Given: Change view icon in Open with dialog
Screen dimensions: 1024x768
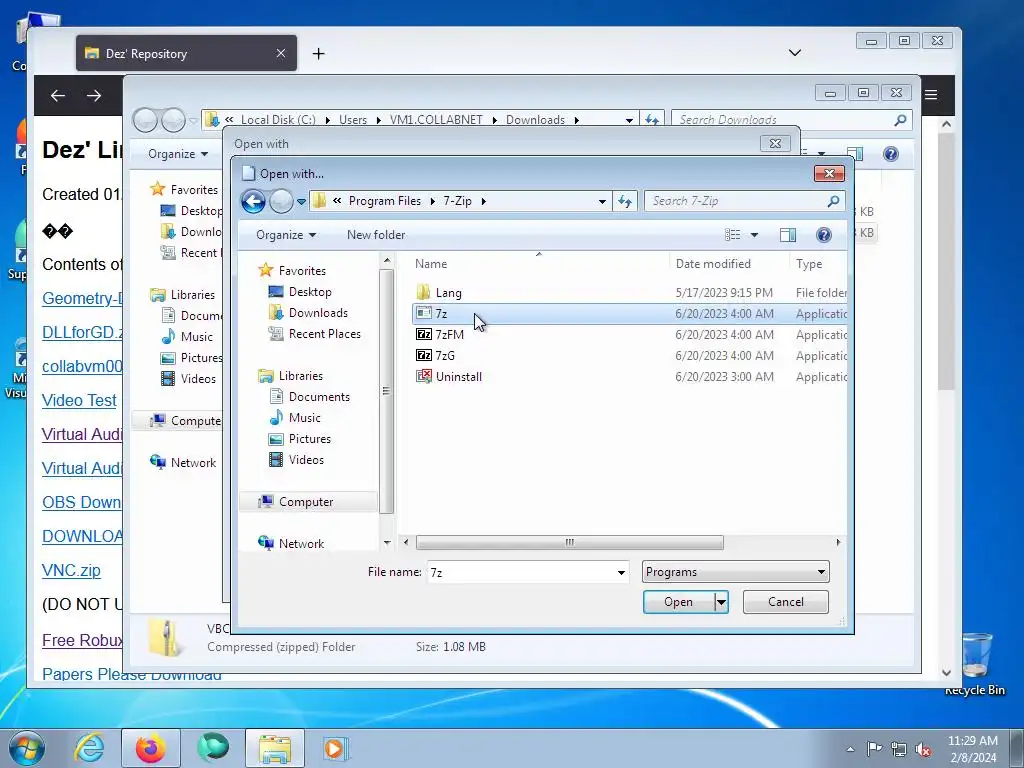Looking at the screenshot, I should [733, 234].
